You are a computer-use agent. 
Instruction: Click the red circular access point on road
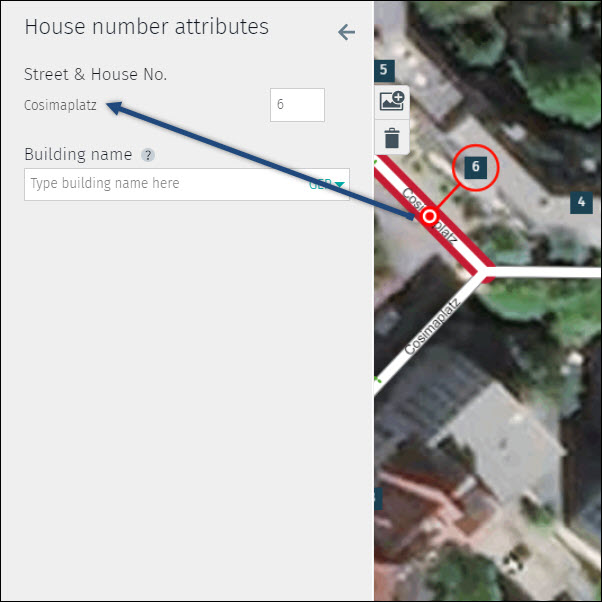(x=430, y=217)
